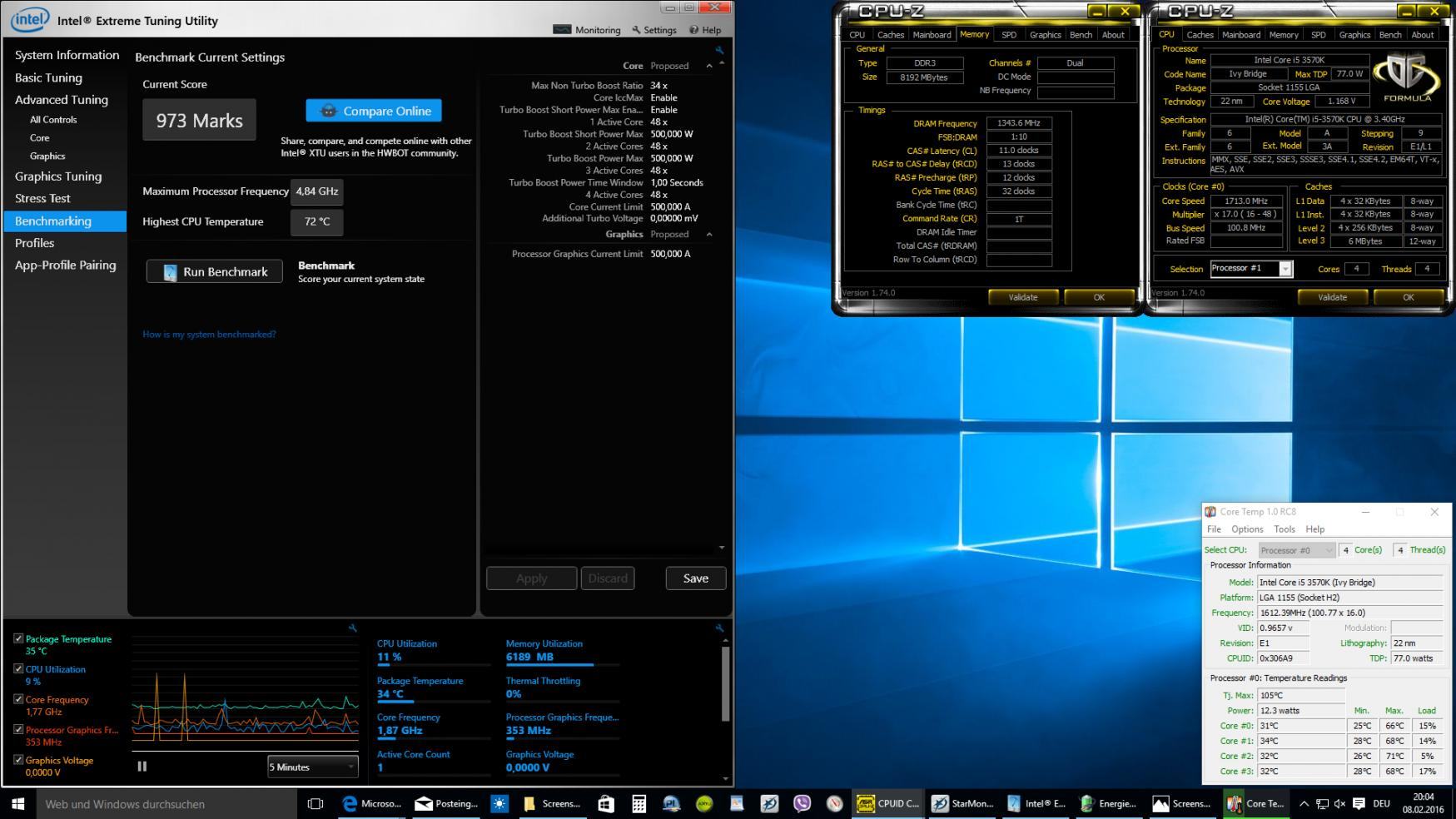Click the wrench icon above the monitoring statistics
The height and width of the screenshot is (819, 1456).
pyautogui.click(x=719, y=628)
